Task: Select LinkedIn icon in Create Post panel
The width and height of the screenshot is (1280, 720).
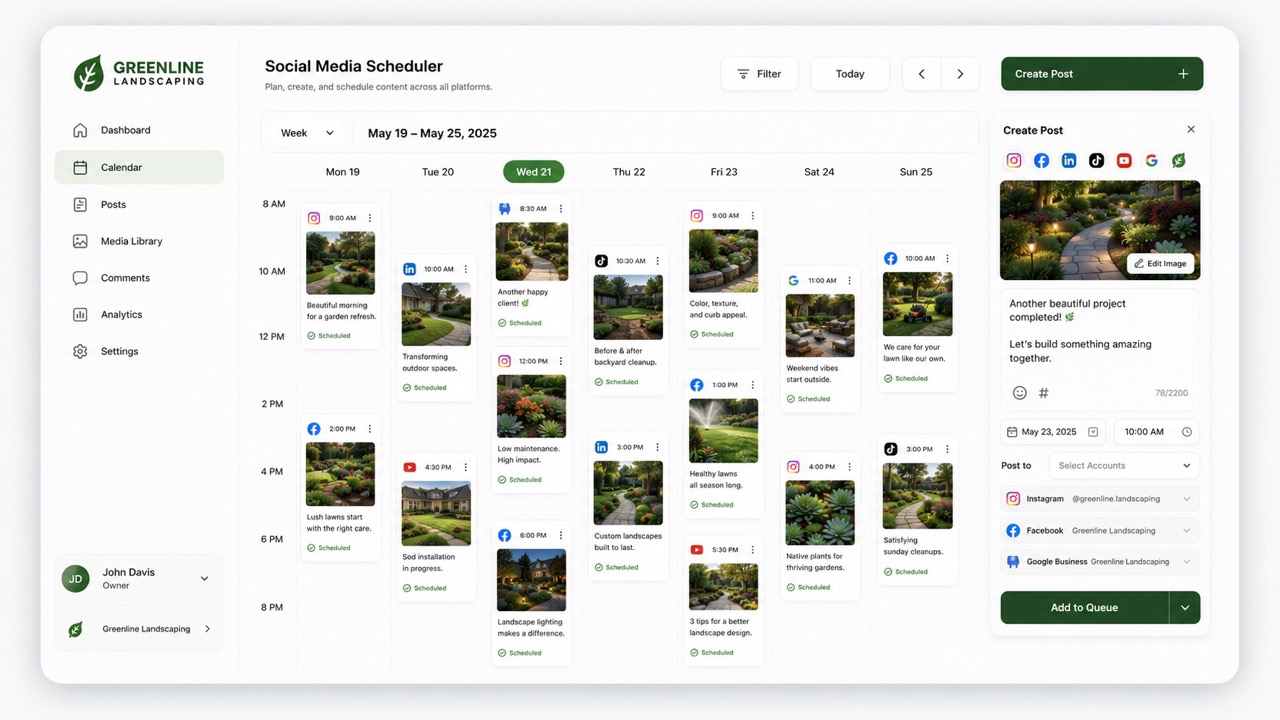Action: point(1069,160)
